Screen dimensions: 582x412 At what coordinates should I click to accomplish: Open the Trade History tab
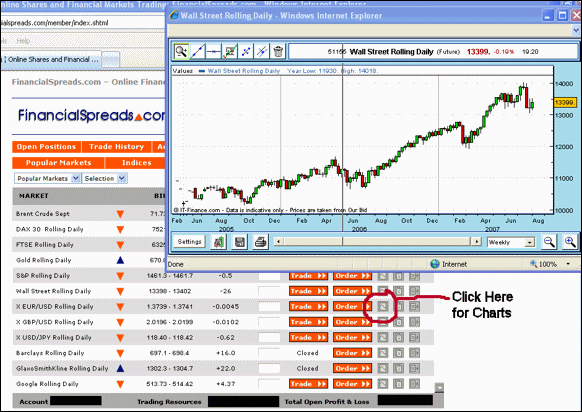(x=117, y=147)
